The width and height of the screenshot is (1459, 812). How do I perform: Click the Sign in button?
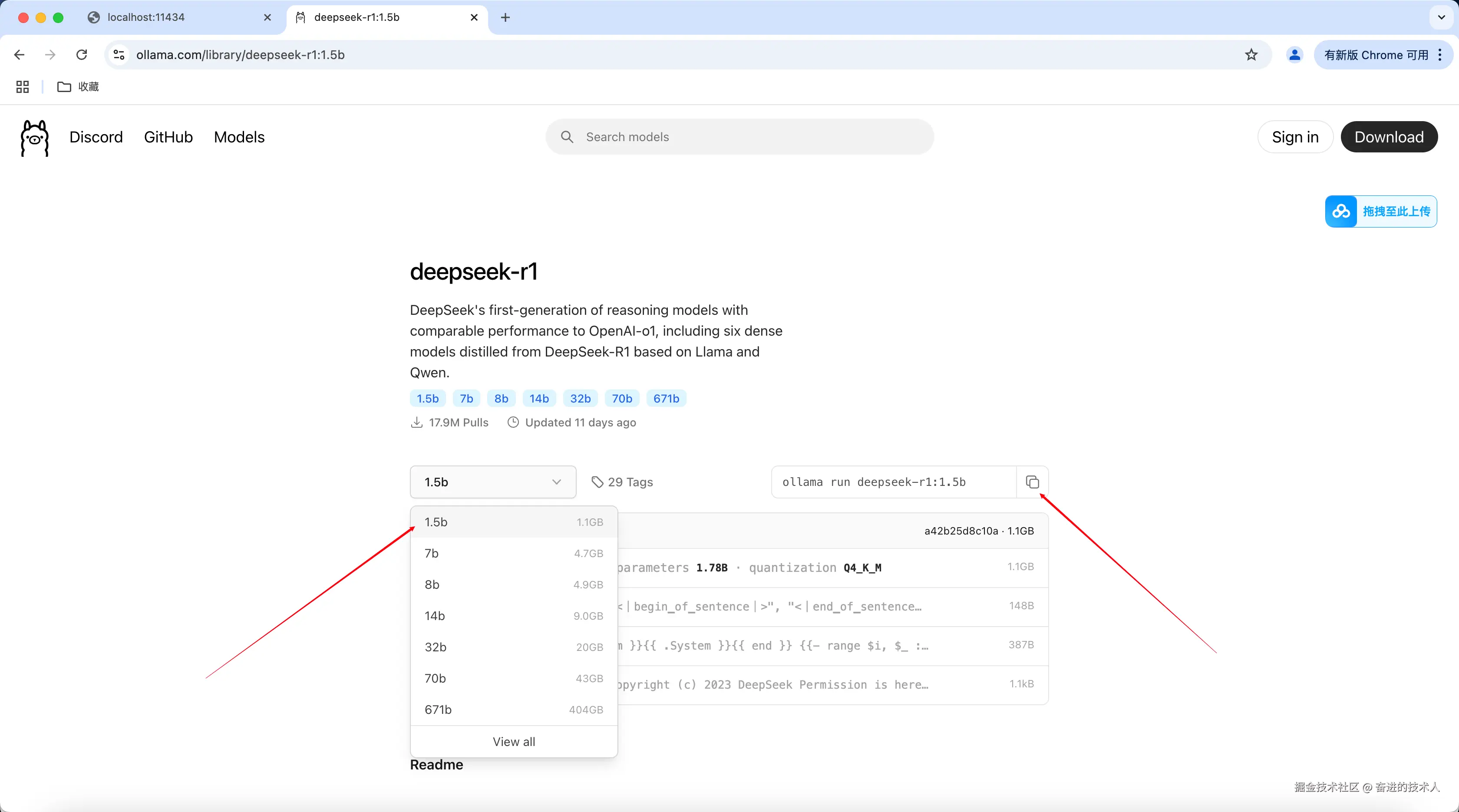[1295, 137]
